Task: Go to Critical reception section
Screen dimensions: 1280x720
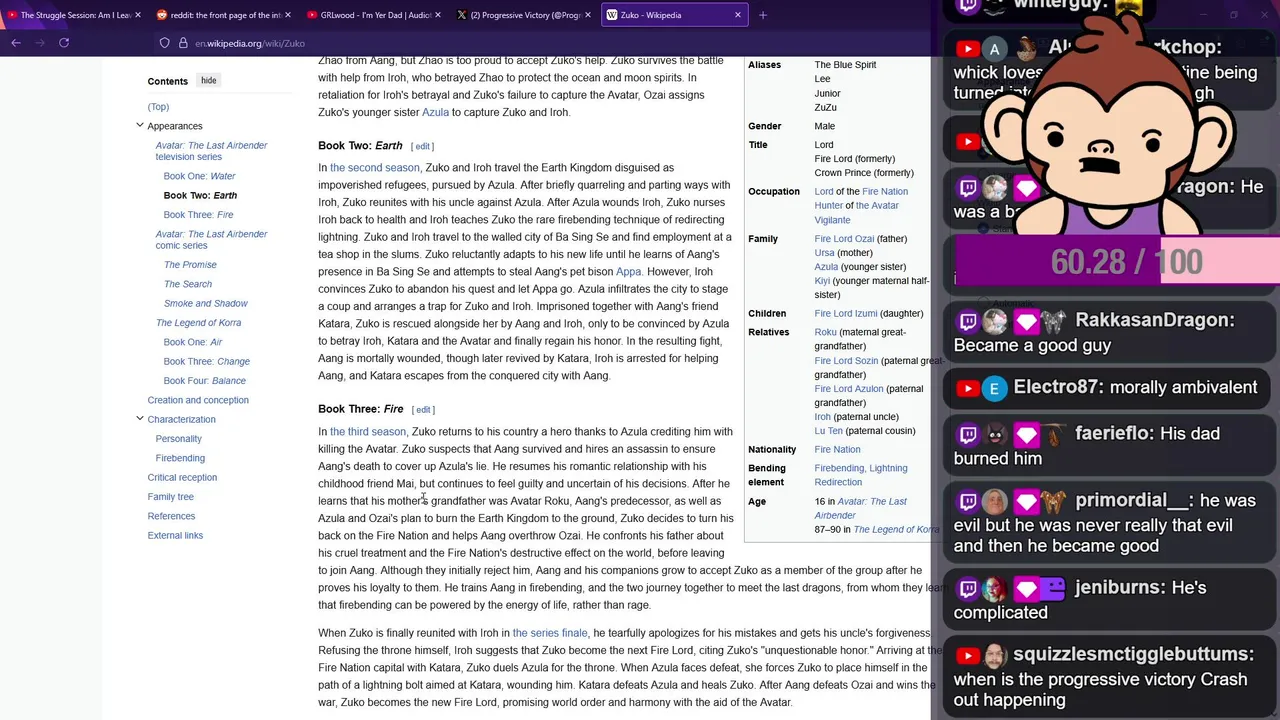Action: (x=182, y=477)
